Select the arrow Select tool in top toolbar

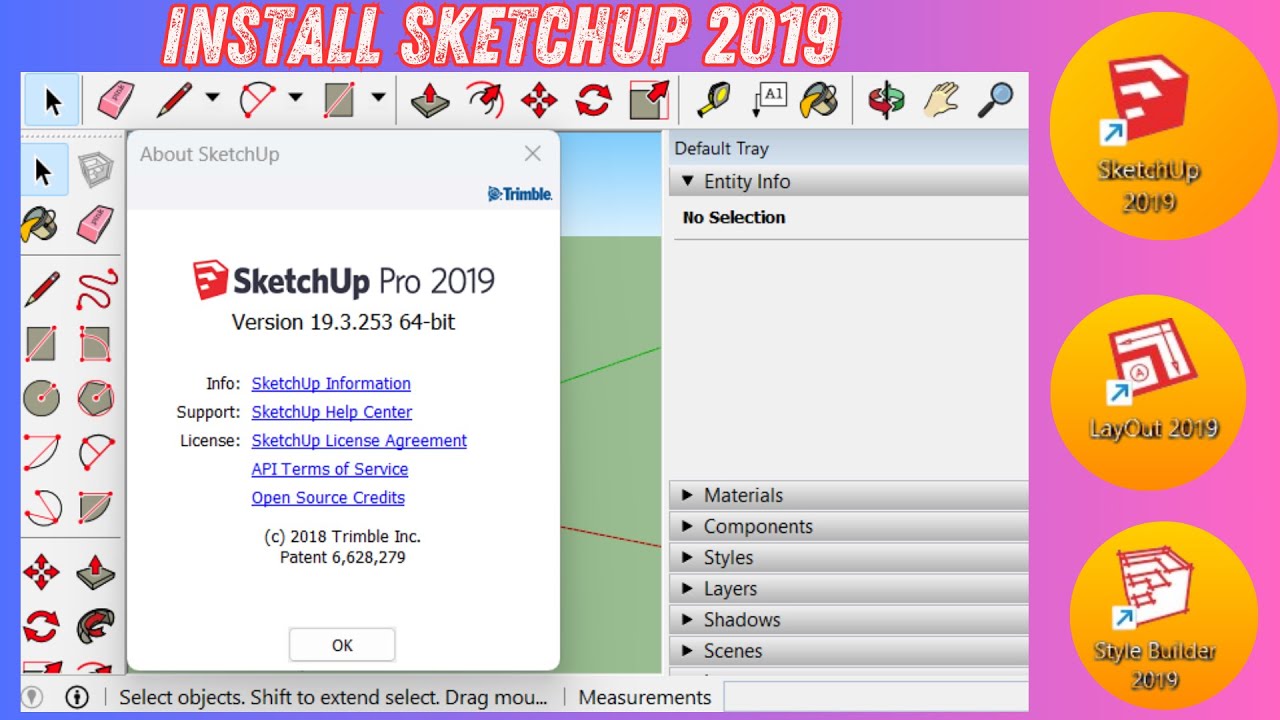[x=53, y=101]
